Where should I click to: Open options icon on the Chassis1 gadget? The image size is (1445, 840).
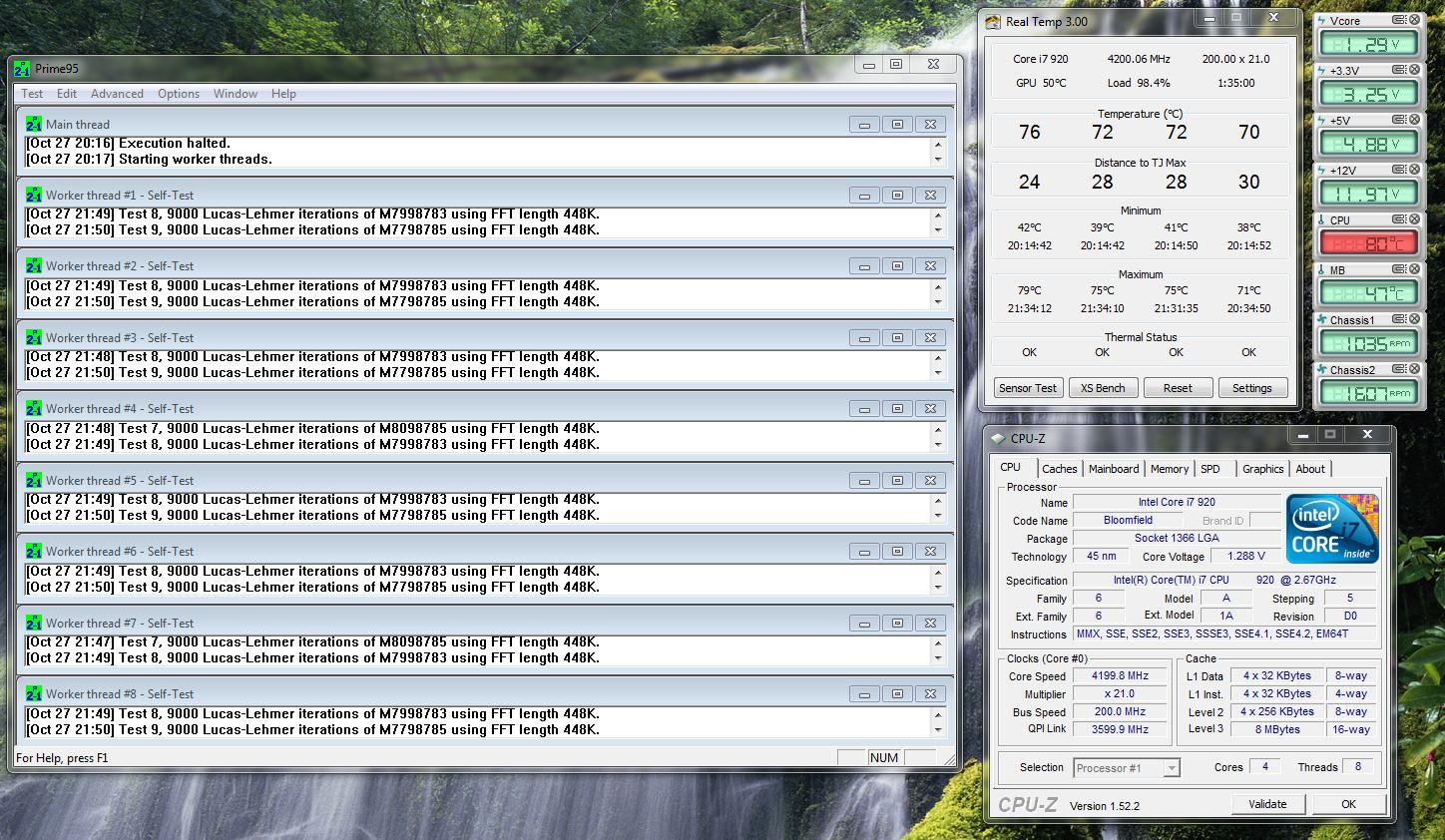[1399, 319]
